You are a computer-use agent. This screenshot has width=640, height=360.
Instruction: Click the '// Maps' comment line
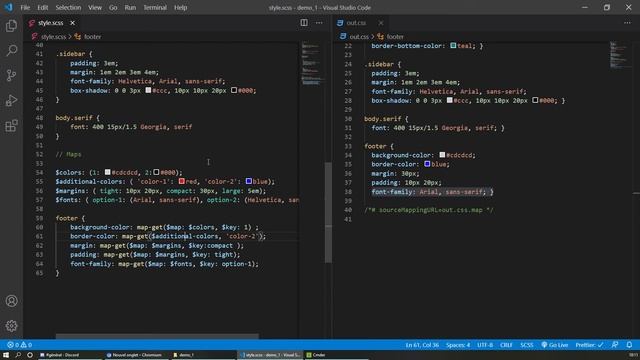tap(69, 154)
